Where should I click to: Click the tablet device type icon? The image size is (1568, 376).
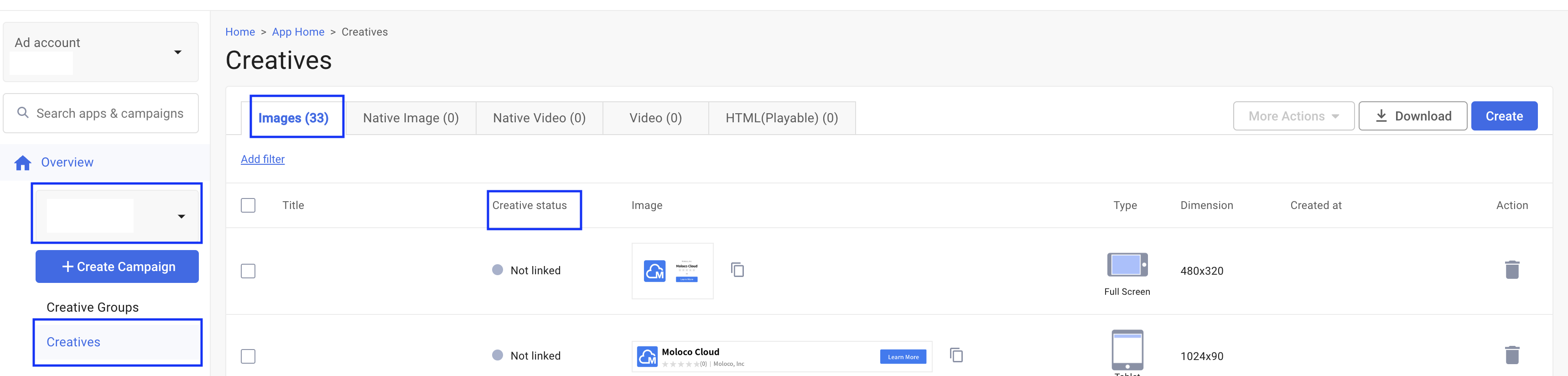[x=1127, y=350]
